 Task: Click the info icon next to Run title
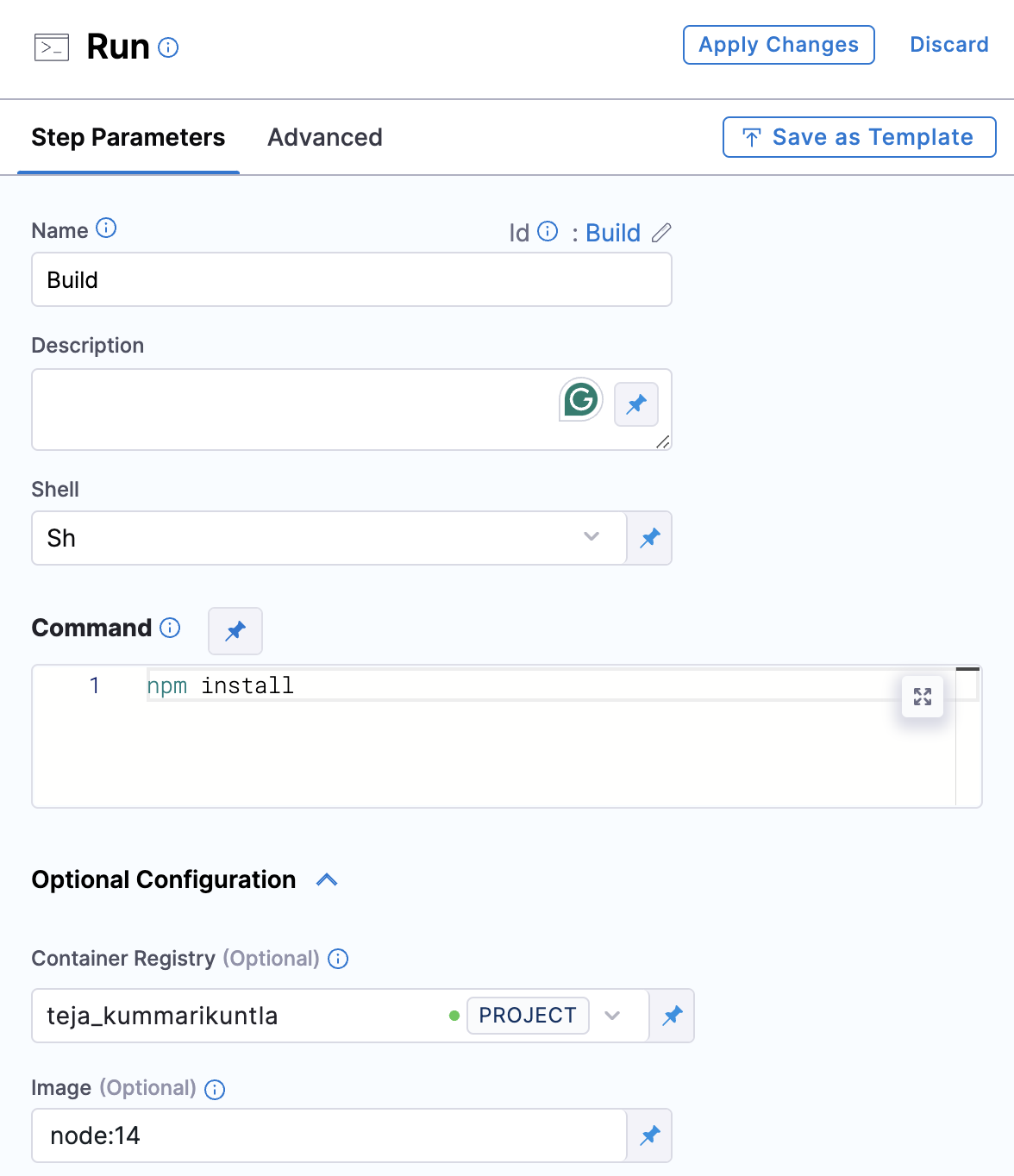pyautogui.click(x=169, y=47)
